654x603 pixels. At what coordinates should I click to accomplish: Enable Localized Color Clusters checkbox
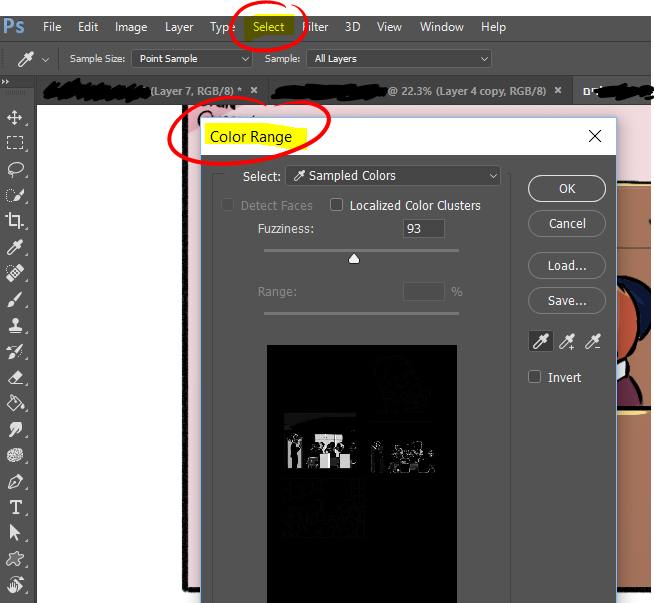(x=337, y=205)
